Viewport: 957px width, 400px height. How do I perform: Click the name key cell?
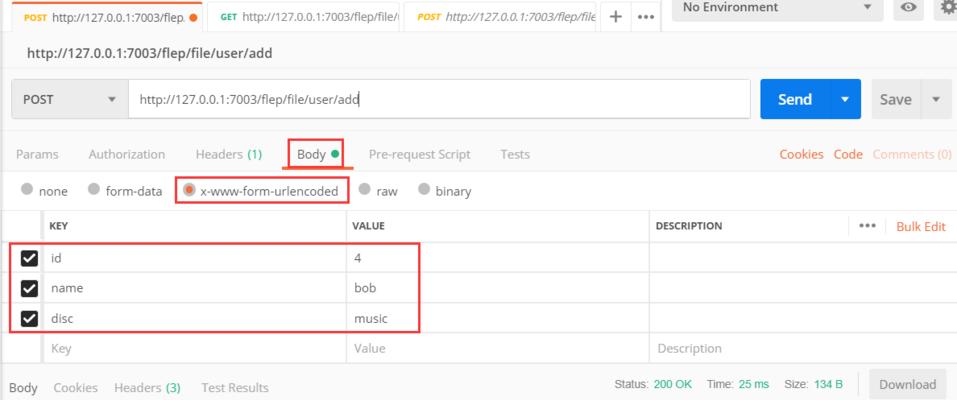[195, 288]
